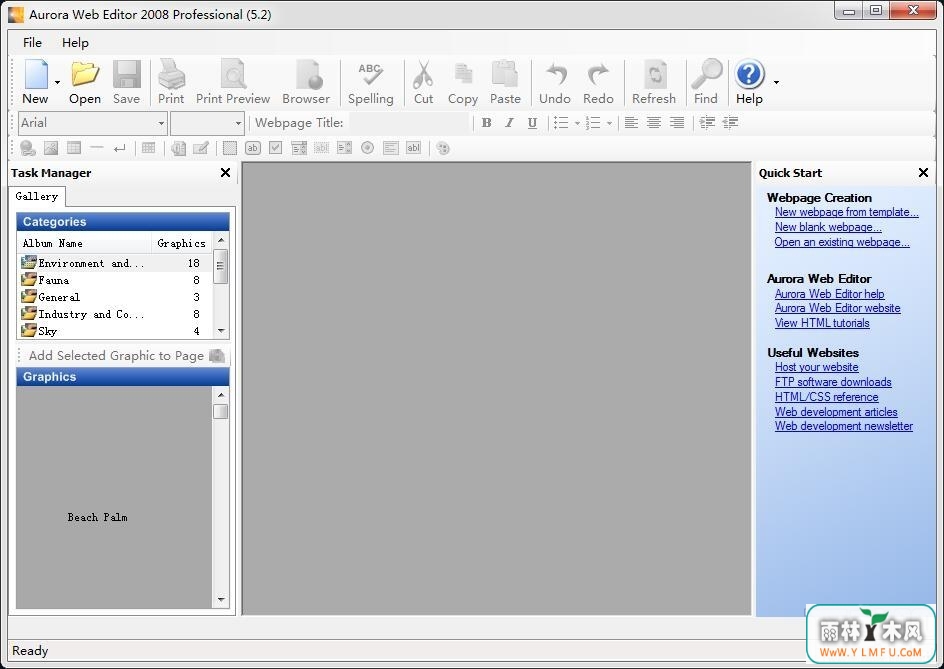
Task: Click 'New webpage from template...' link
Action: tap(846, 212)
